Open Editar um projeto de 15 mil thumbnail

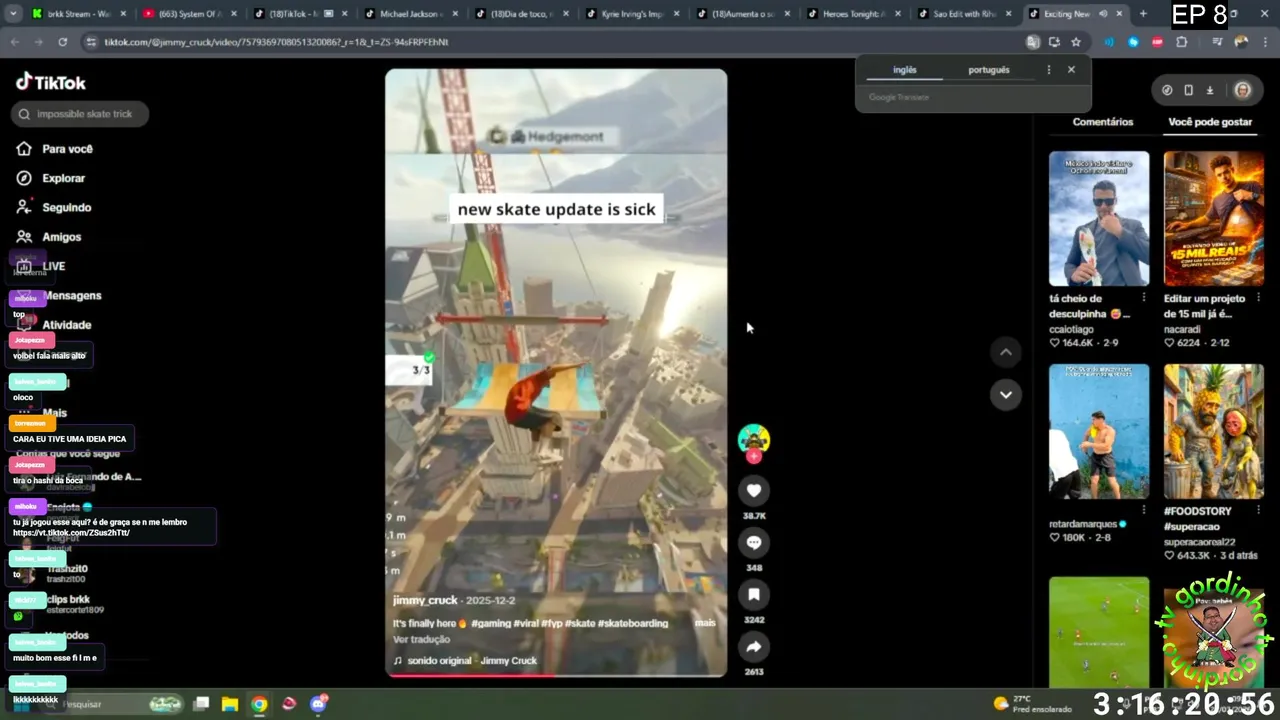[1214, 219]
